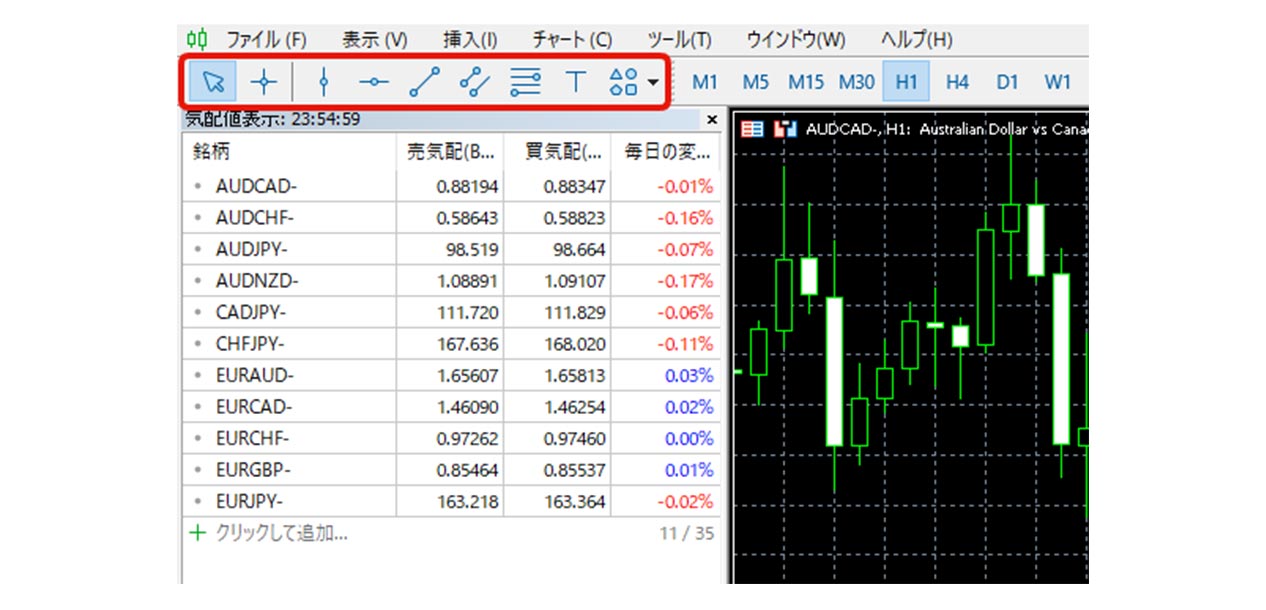Sort by 銘柄 column header

[289, 152]
